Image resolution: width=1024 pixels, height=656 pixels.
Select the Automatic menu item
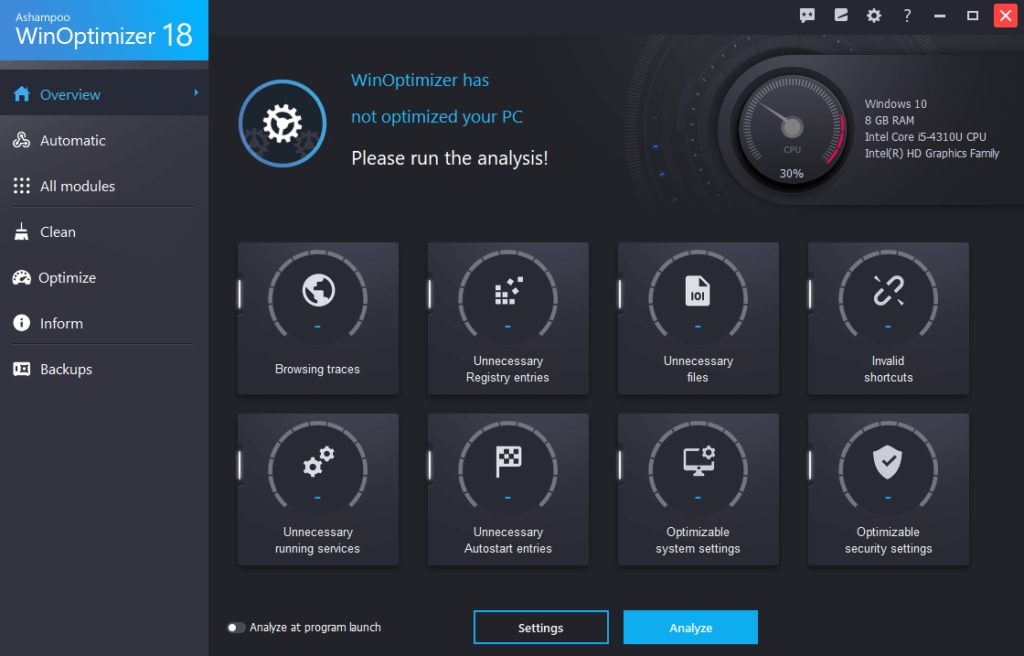tap(104, 140)
